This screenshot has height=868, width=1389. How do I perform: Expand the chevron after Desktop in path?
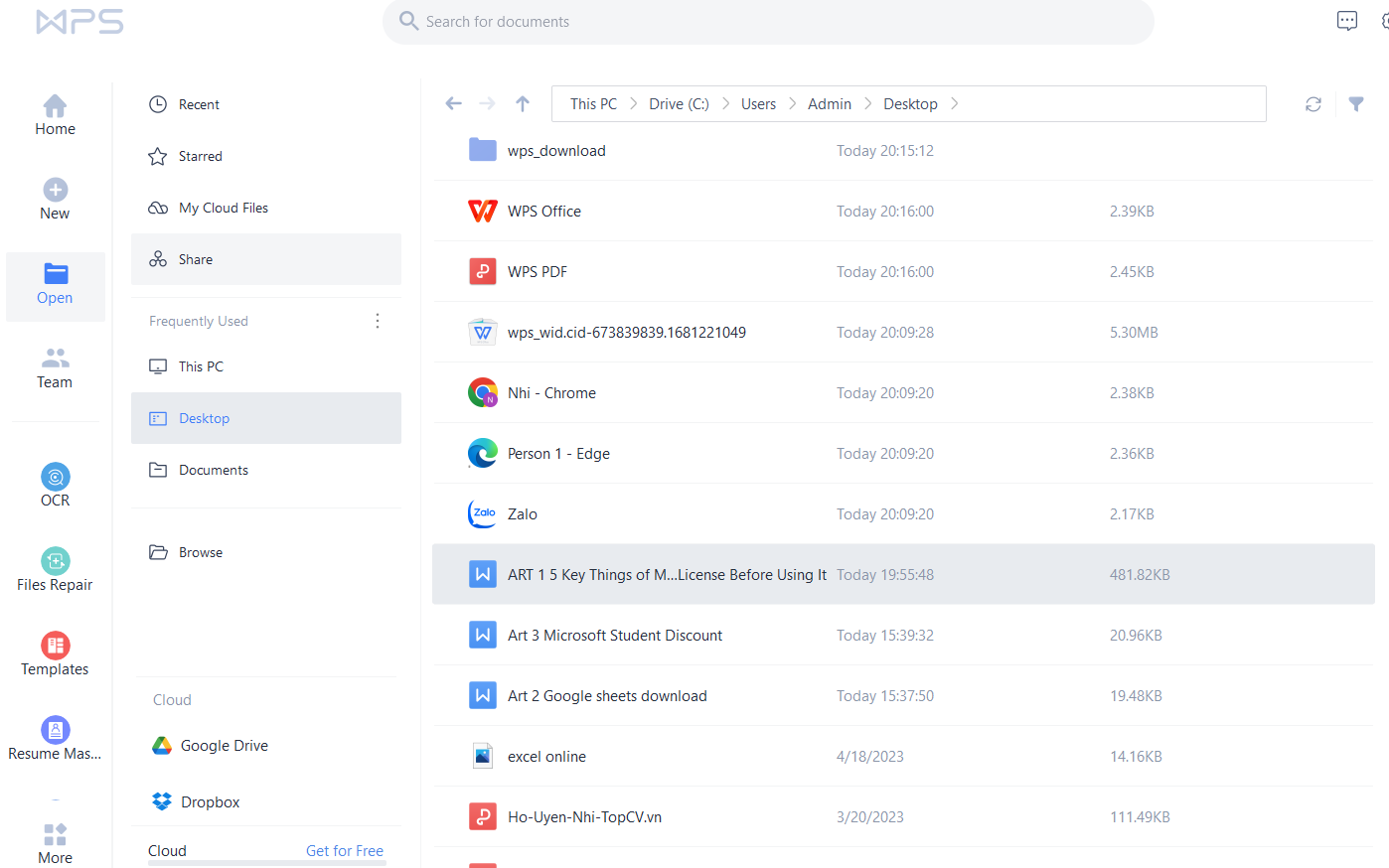(x=955, y=103)
